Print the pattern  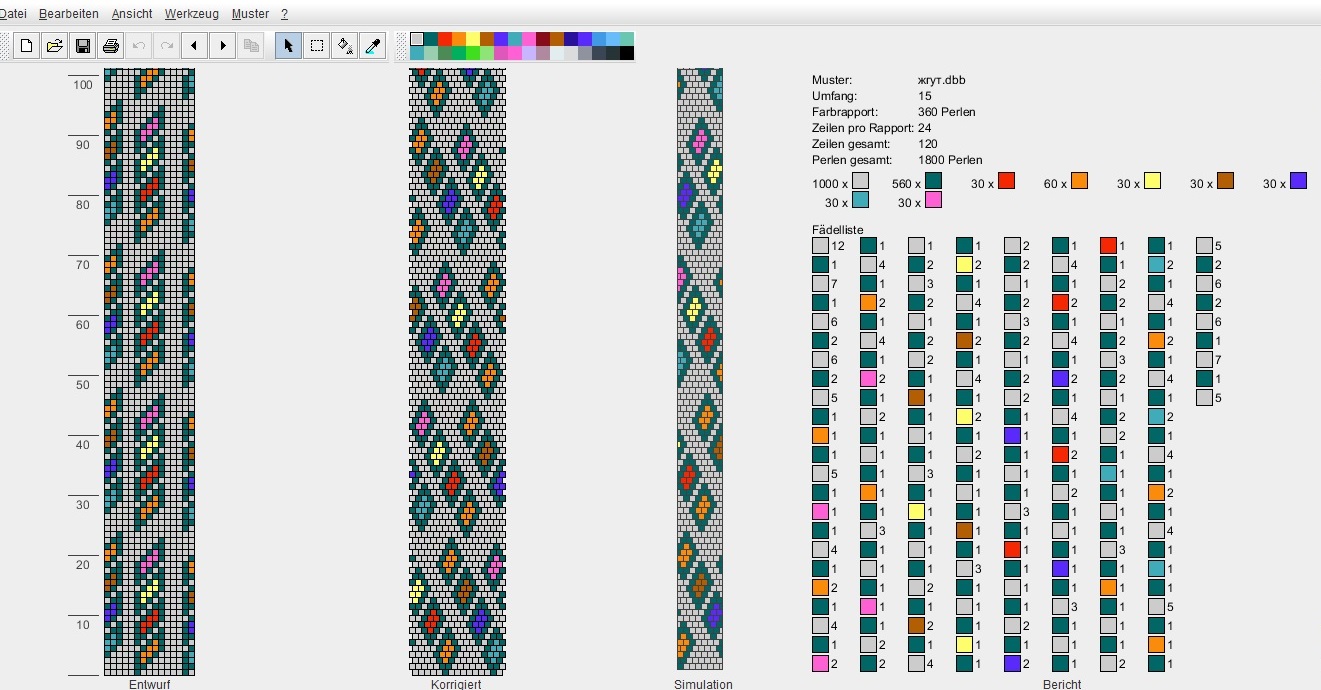click(x=110, y=45)
